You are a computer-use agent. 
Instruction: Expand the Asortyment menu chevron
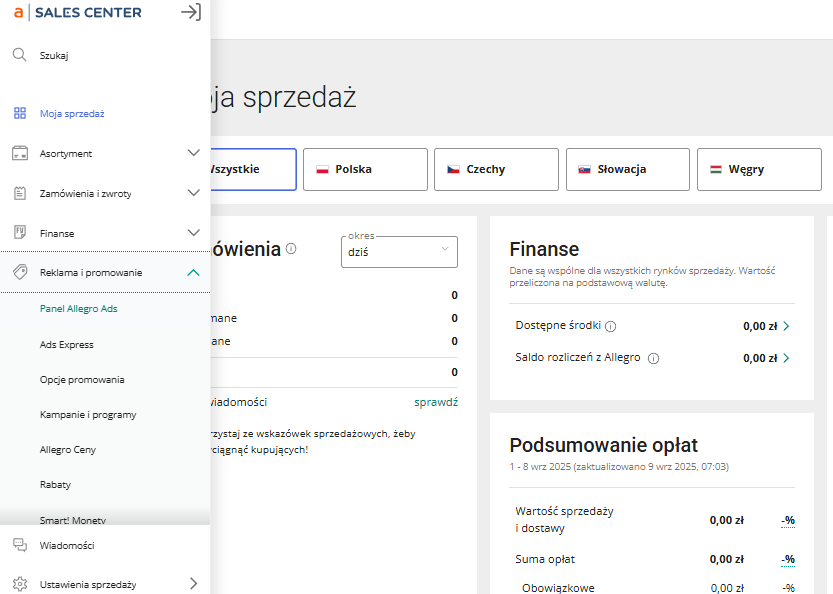pyautogui.click(x=194, y=153)
